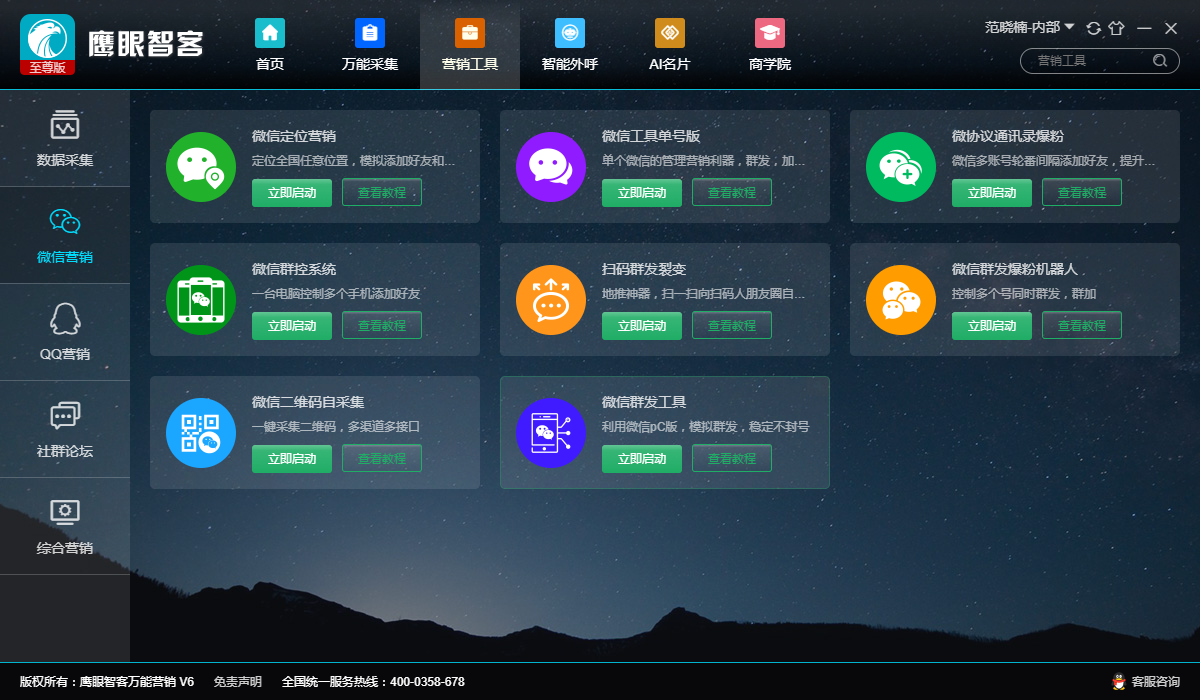
Task: Open the 首页 home icon
Action: (x=270, y=33)
